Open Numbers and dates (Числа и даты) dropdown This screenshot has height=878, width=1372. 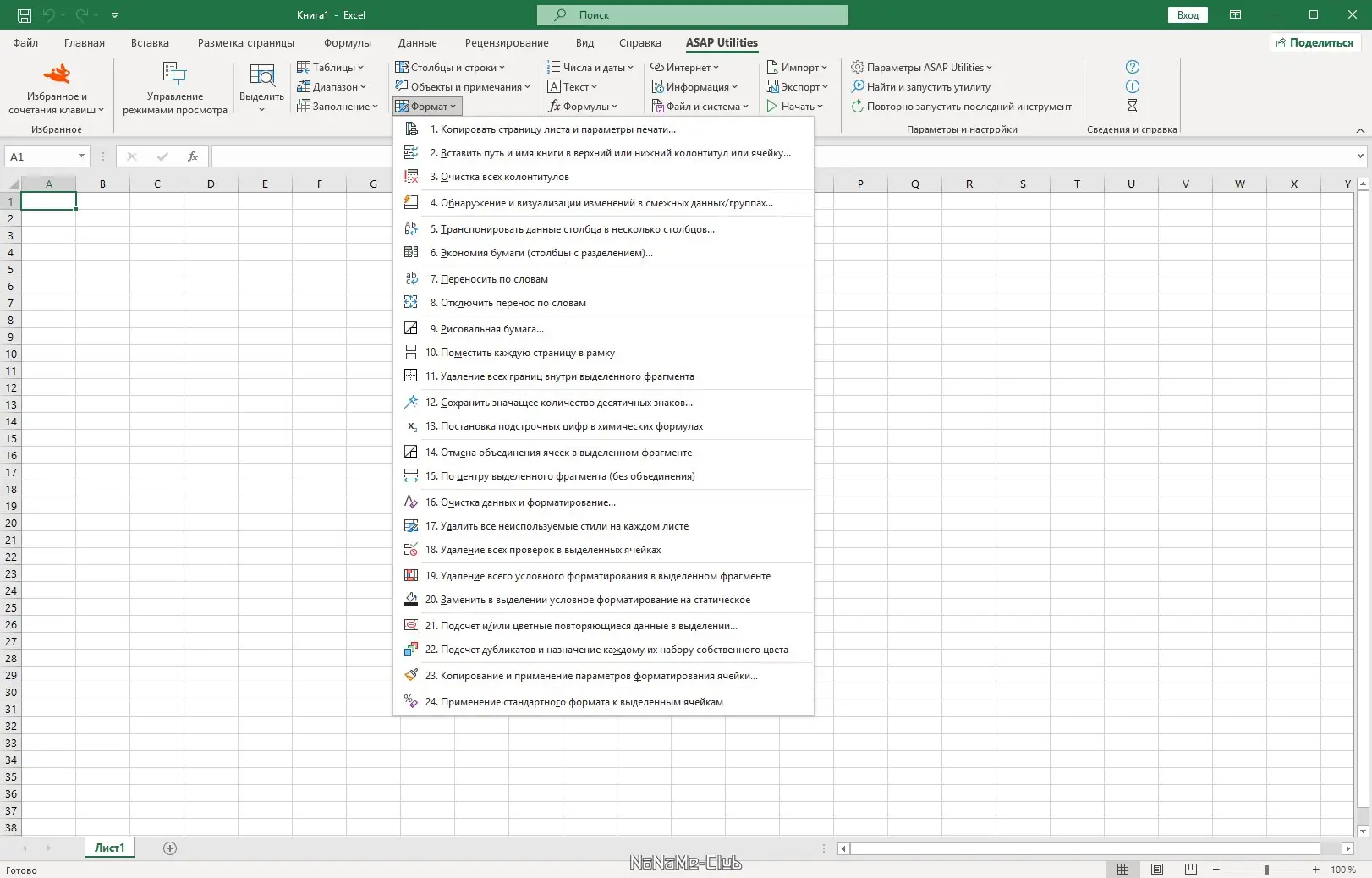590,68
